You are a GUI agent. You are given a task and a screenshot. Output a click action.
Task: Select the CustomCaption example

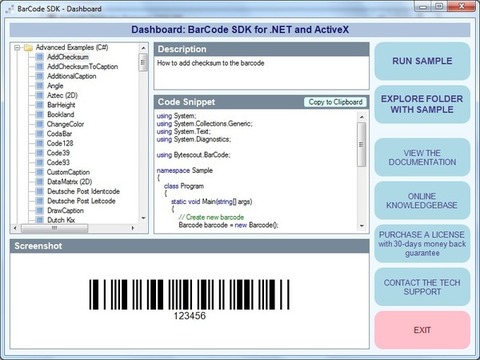(68, 172)
